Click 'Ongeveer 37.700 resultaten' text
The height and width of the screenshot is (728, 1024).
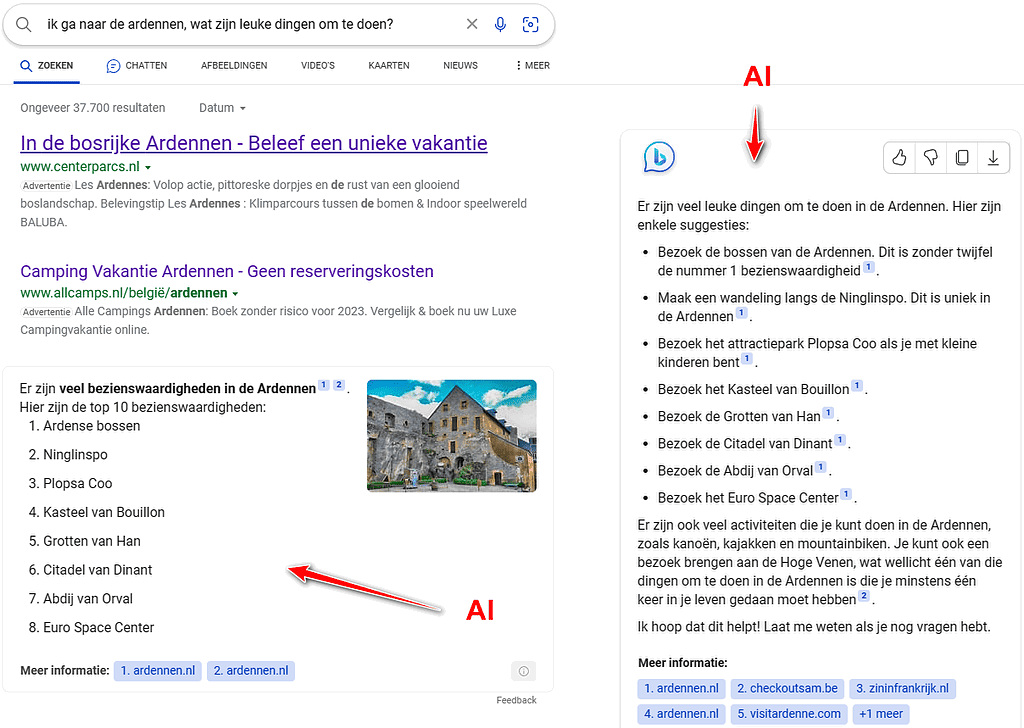click(93, 108)
